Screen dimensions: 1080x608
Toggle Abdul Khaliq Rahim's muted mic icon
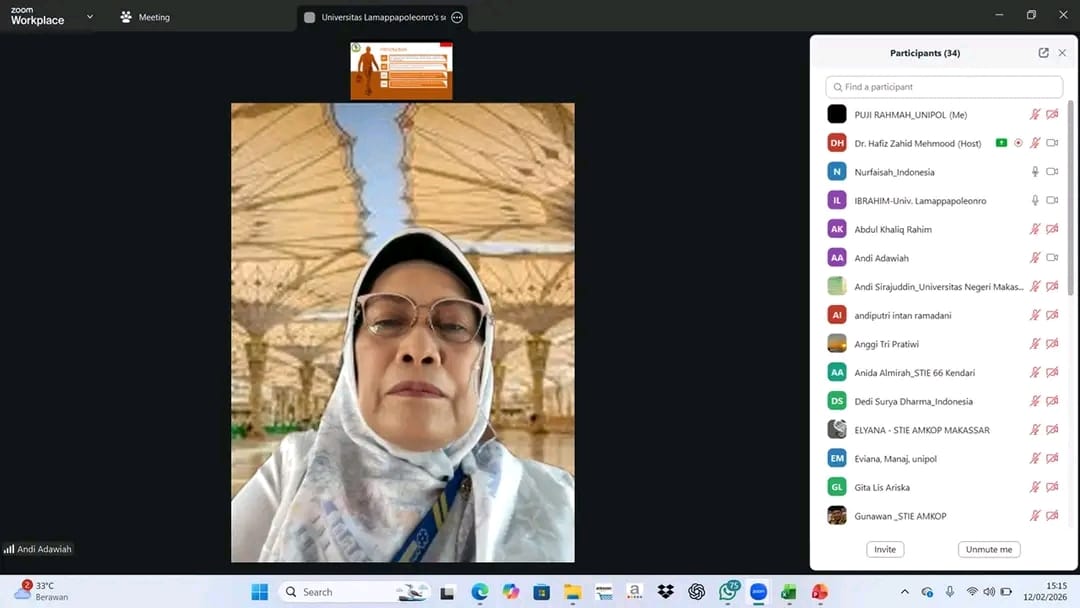coord(1035,229)
